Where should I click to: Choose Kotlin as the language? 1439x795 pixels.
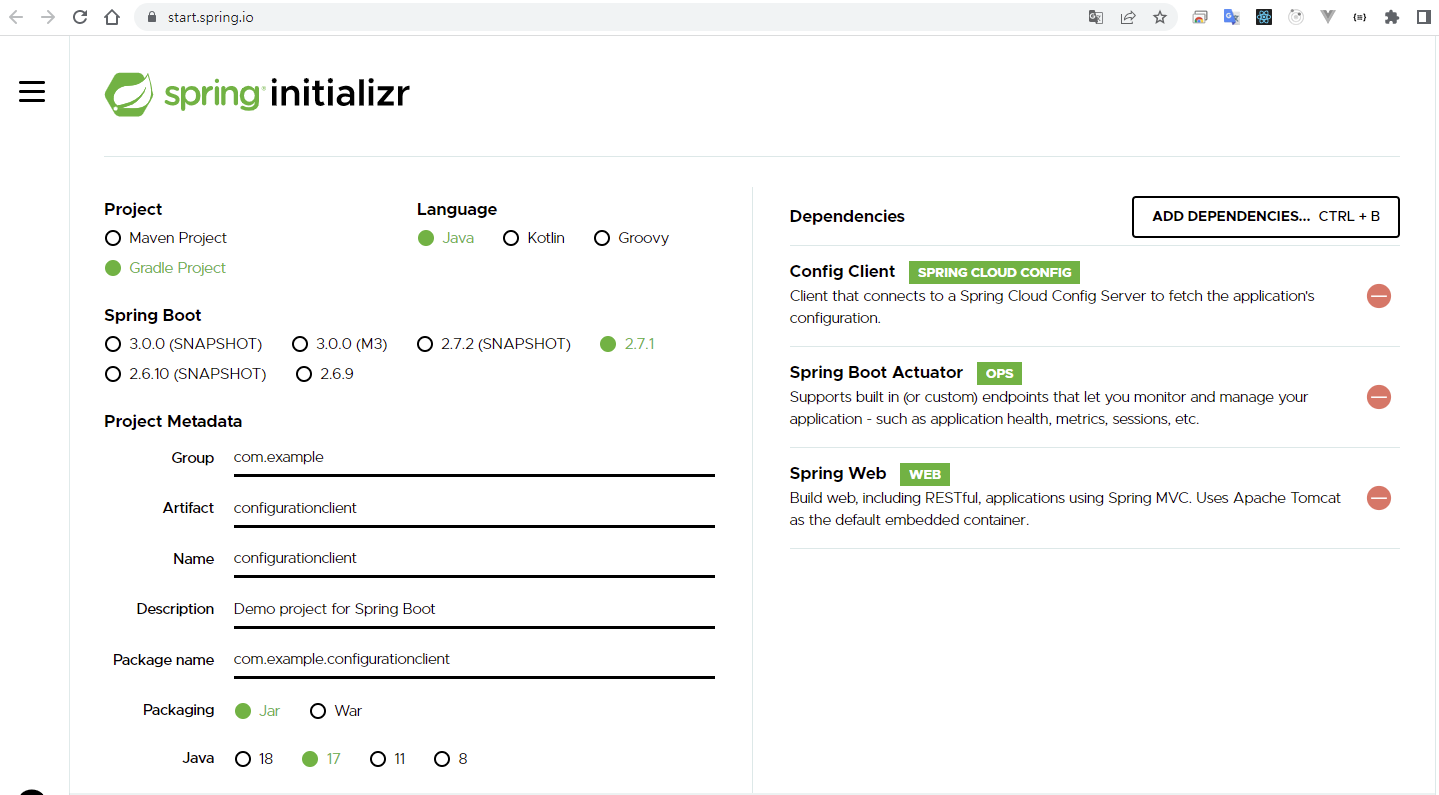click(x=534, y=238)
